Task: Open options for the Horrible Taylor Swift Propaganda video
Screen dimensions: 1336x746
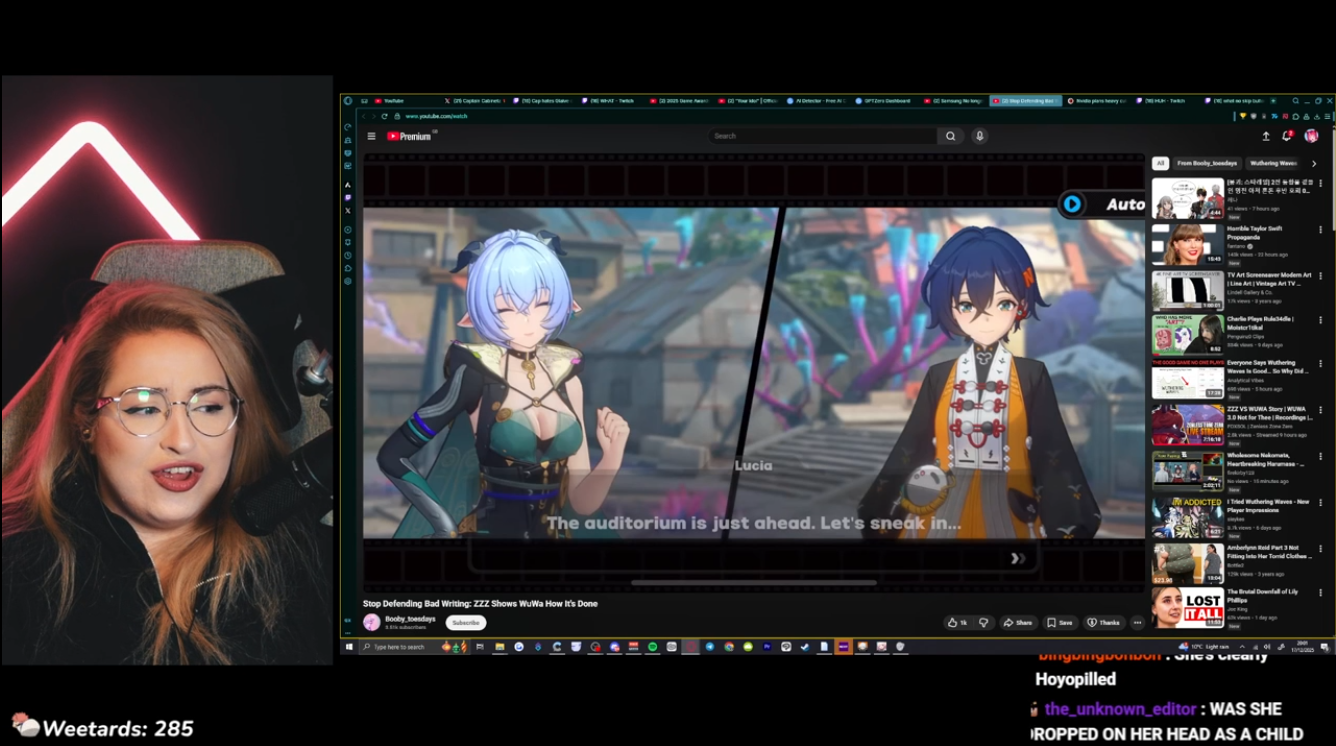Action: [x=1320, y=229]
